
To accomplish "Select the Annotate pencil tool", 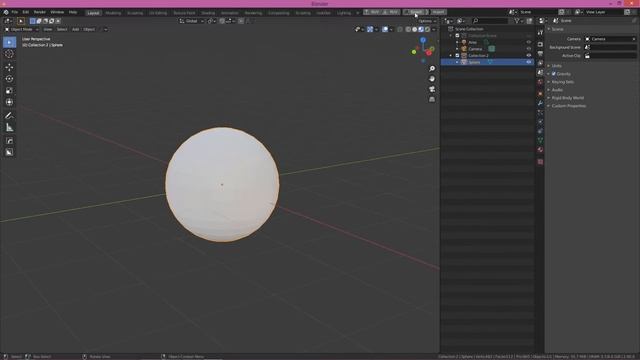I will [x=9, y=116].
